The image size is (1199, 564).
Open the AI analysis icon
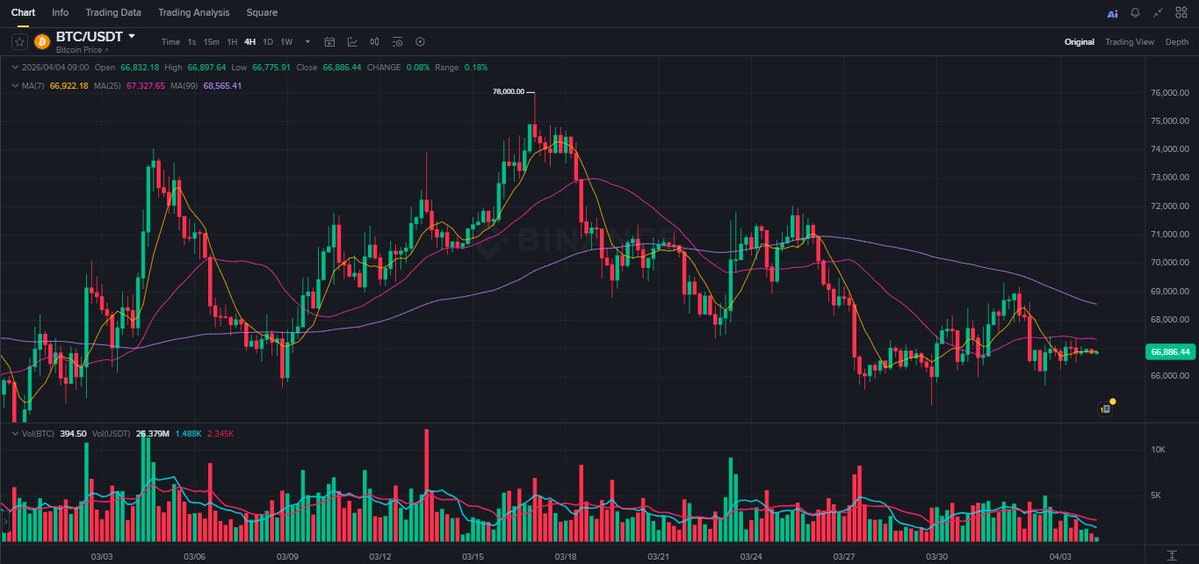pos(1112,13)
